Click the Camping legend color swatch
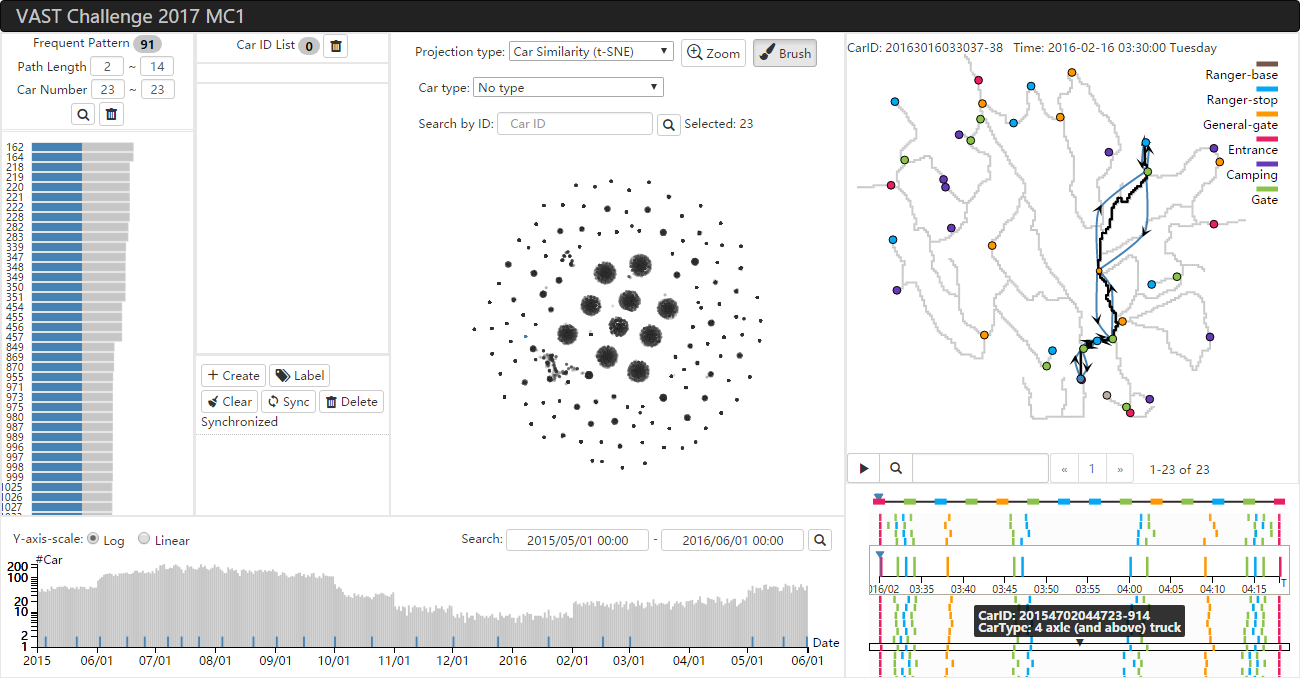This screenshot has height=678, width=1300. [x=1266, y=163]
